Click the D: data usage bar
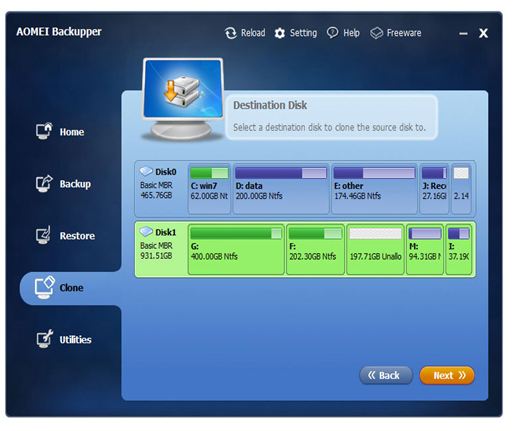523x431 pixels. click(281, 173)
